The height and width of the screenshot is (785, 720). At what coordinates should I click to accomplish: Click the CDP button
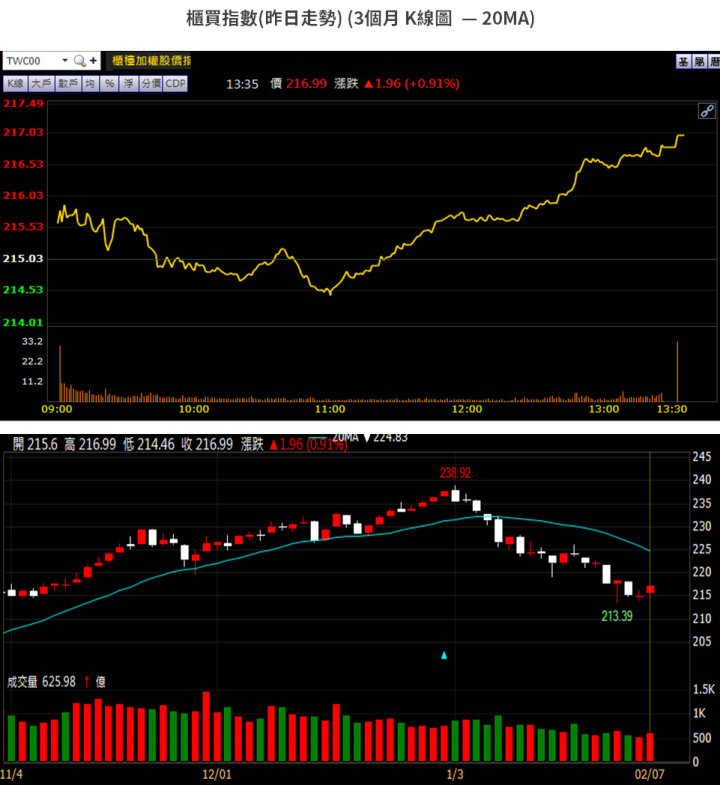(x=175, y=84)
